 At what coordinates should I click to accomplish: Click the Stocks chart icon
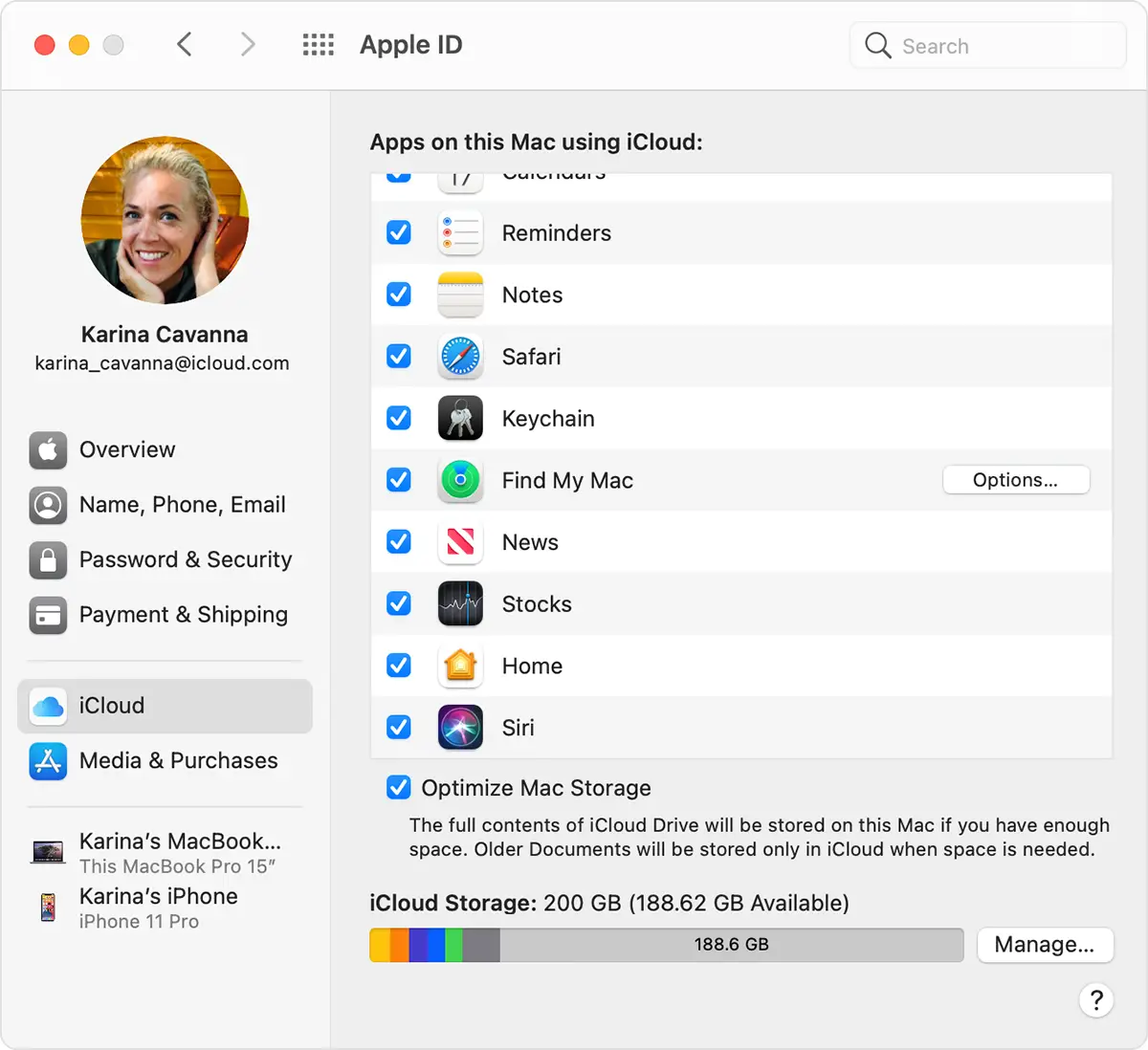click(460, 604)
